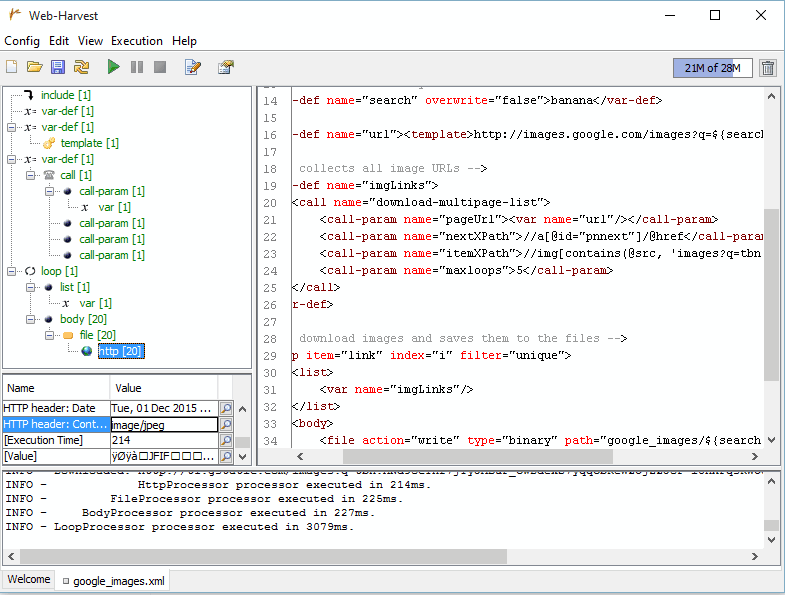Collapse the first call-param [1] node

(50, 191)
